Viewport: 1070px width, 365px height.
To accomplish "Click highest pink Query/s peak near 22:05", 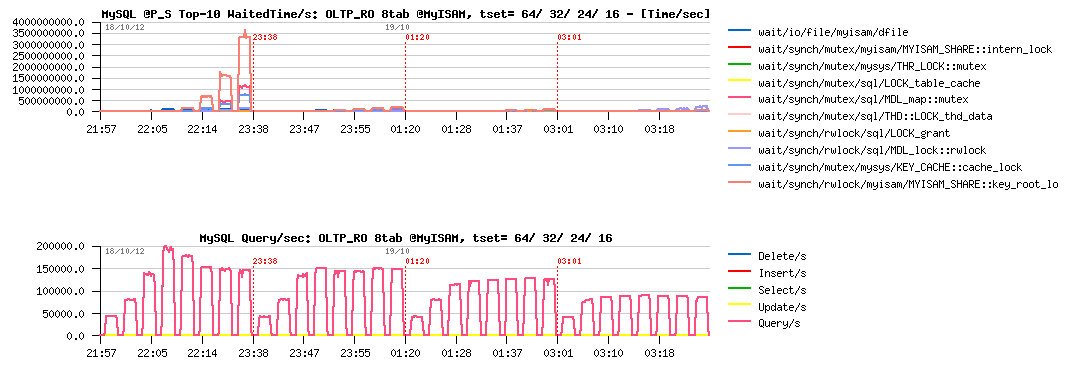I will 168,248.
